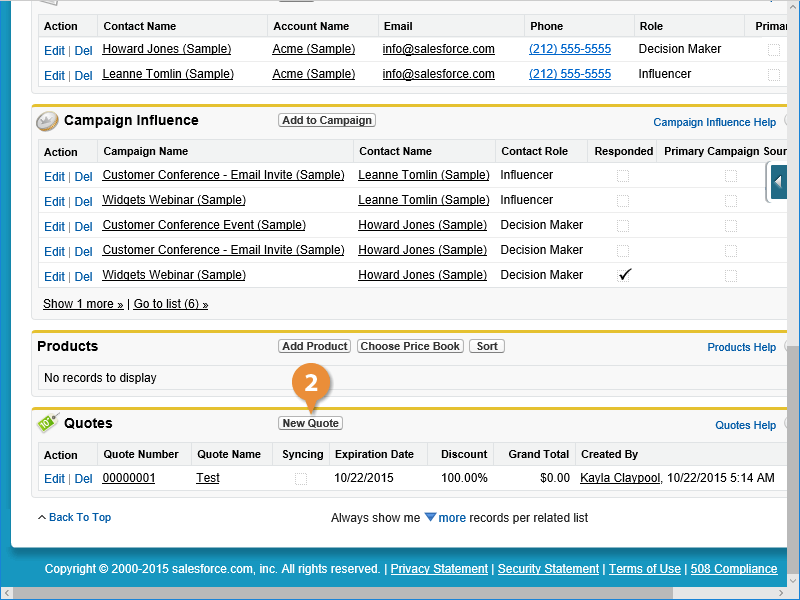The image size is (800, 600).
Task: Click the blue triangle before more
Action: [x=430, y=517]
